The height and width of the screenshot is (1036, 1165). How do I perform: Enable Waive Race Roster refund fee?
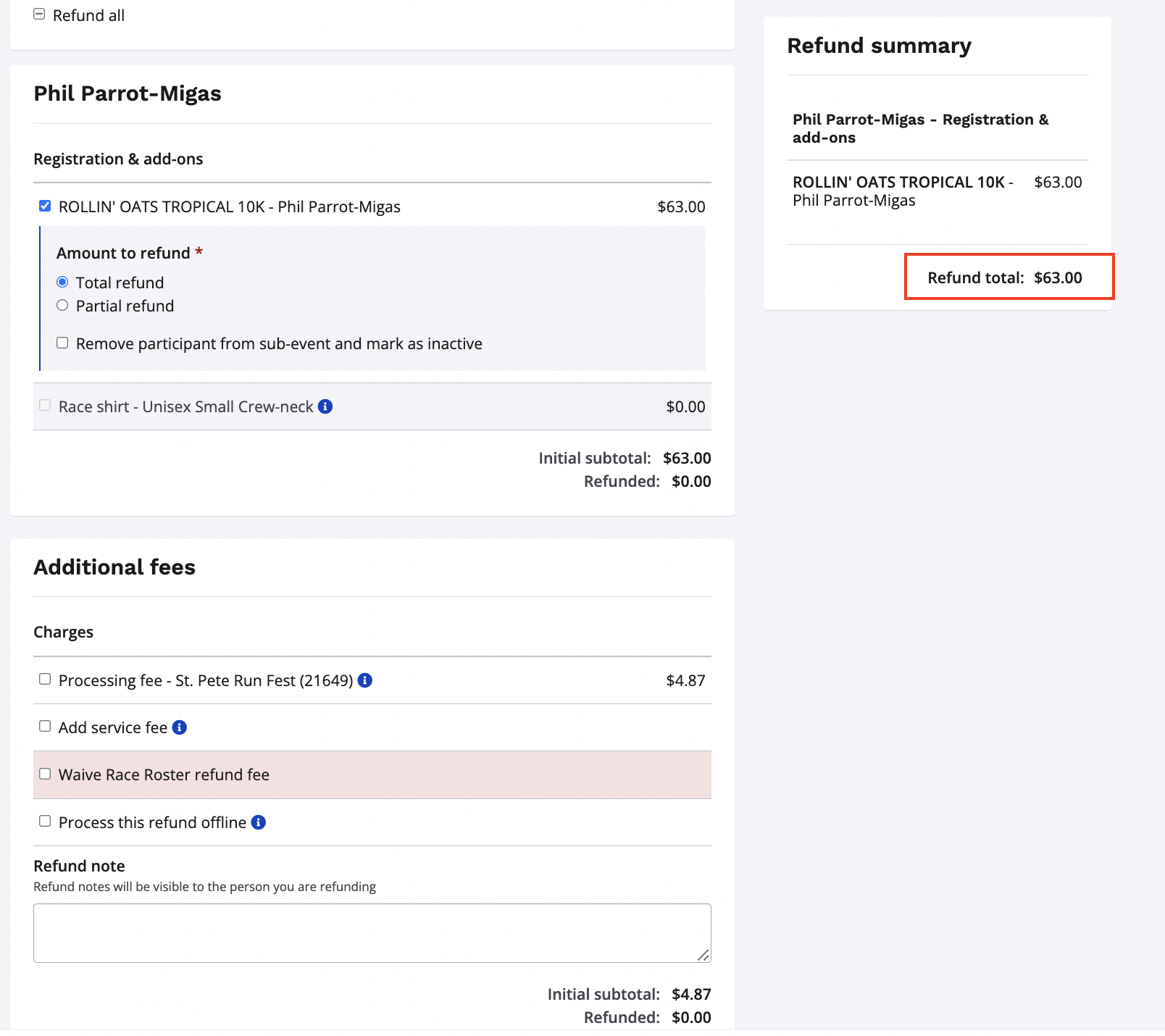pyautogui.click(x=45, y=774)
